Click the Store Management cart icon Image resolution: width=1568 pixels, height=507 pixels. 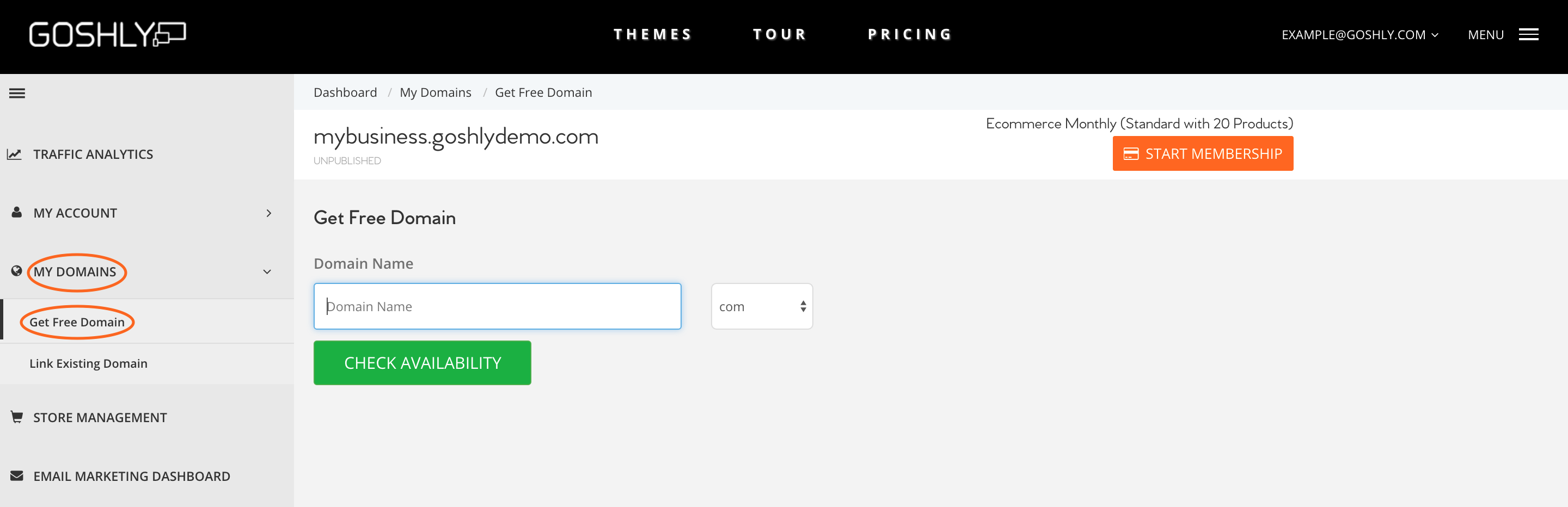[x=17, y=417]
